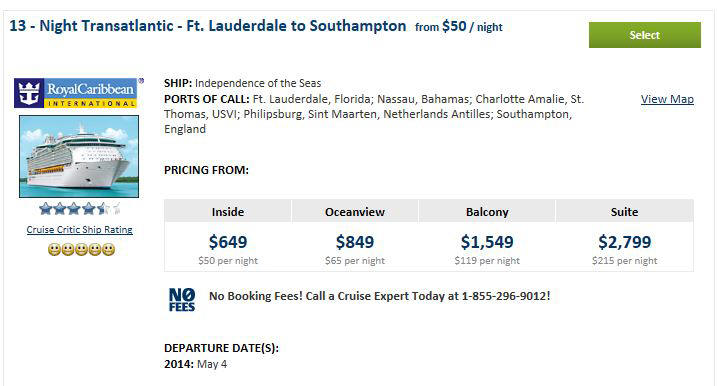Click the blue star rating icons
This screenshot has height=386, width=717.
point(80,209)
